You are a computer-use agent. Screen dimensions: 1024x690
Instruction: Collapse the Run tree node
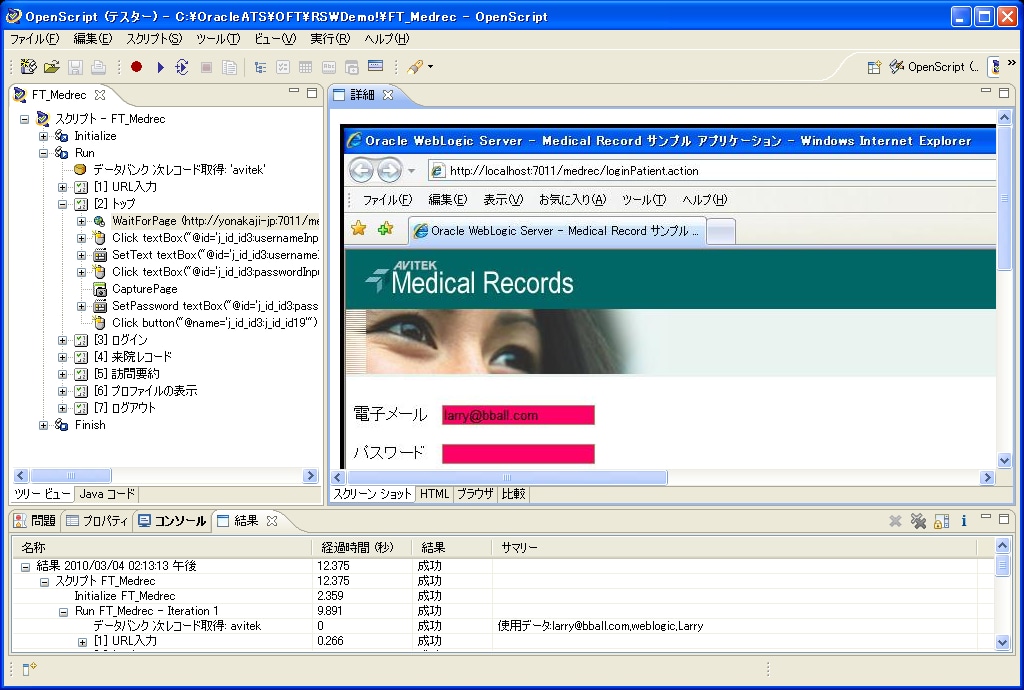43,153
